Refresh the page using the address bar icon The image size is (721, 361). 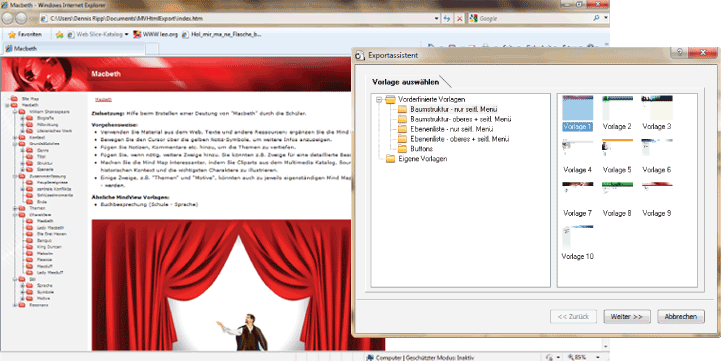(446, 18)
